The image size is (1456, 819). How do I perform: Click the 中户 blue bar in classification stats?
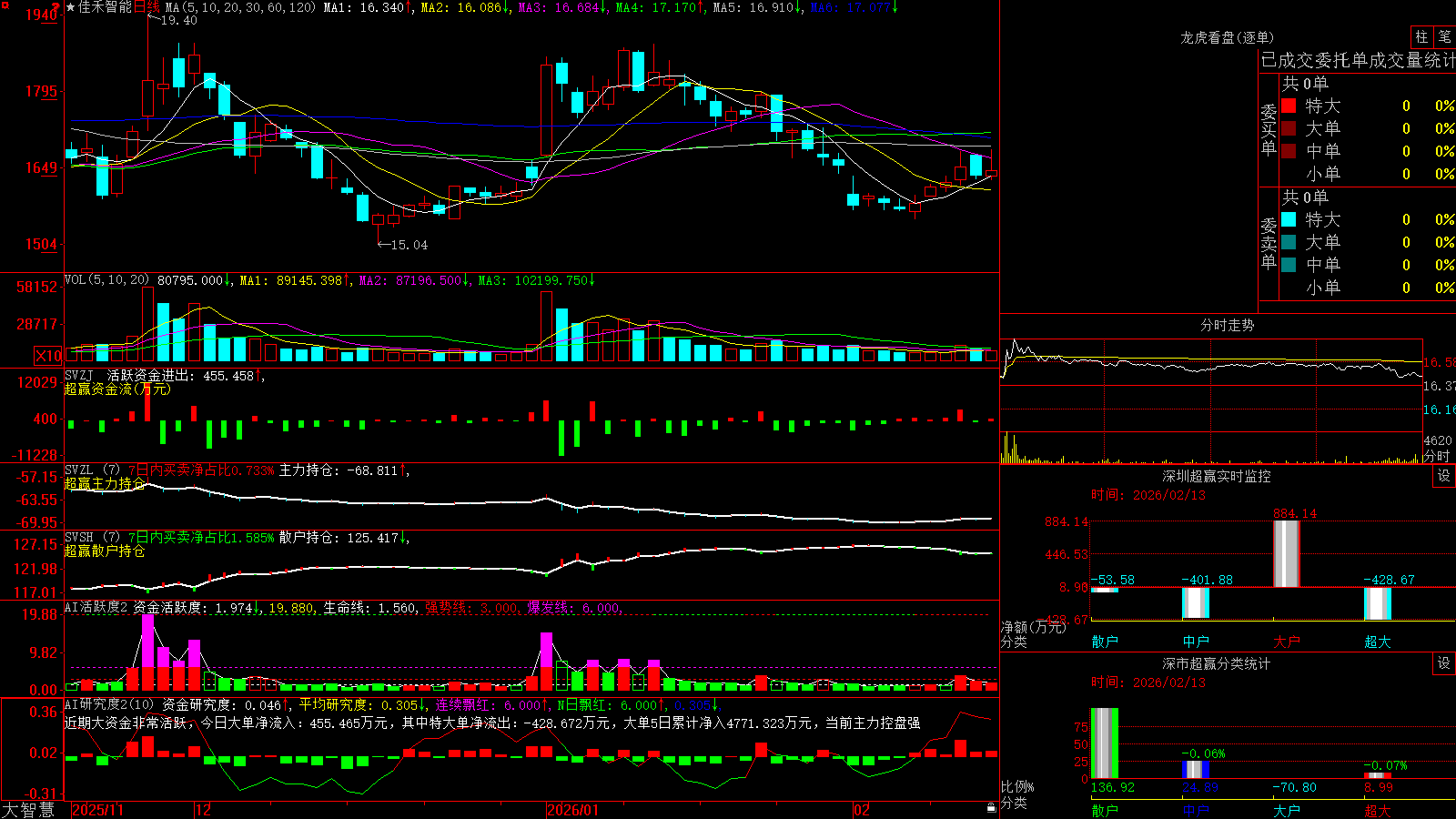(1196, 770)
